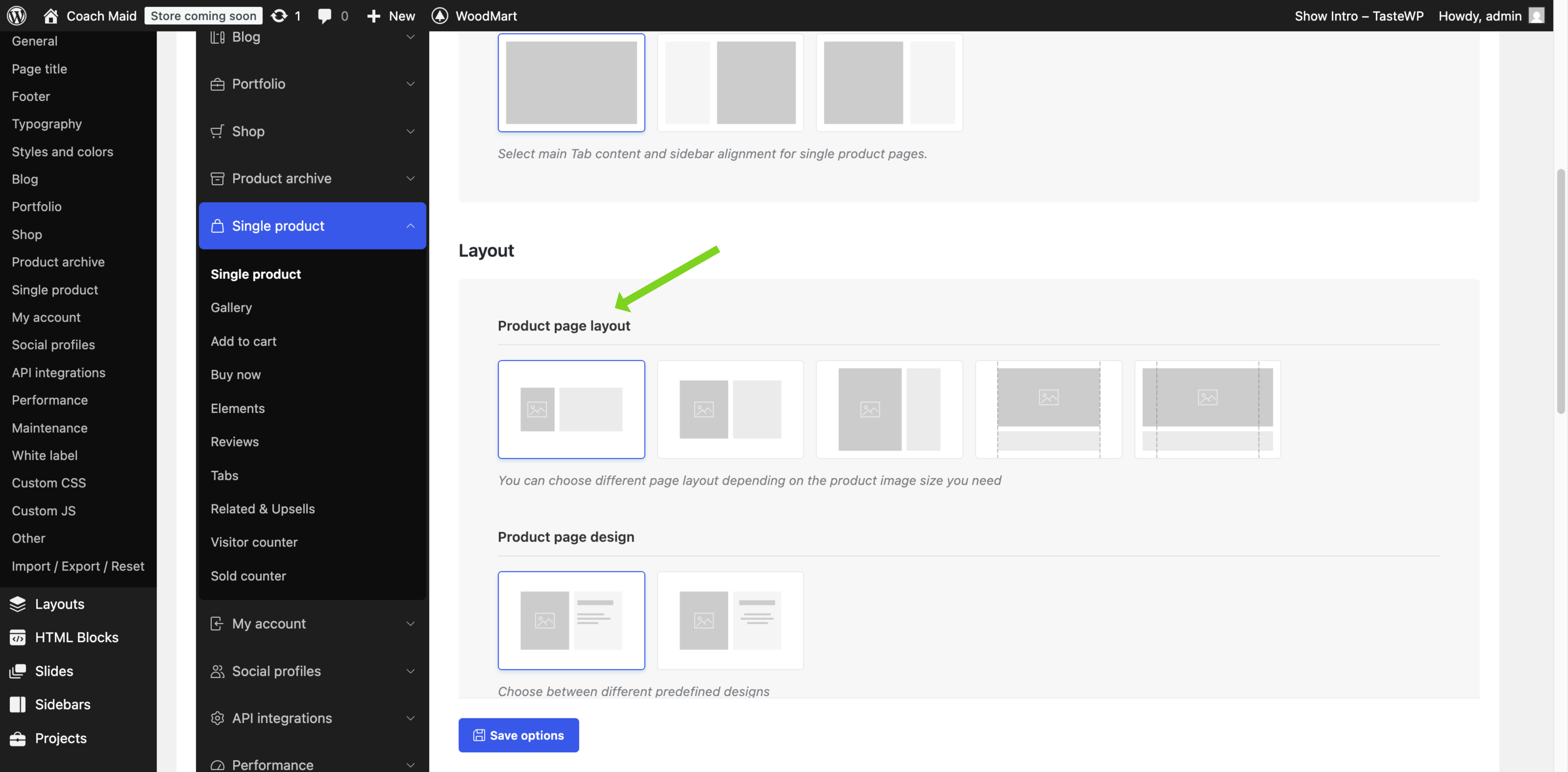1568x772 pixels.
Task: Click the Single product bag icon
Action: (x=217, y=226)
